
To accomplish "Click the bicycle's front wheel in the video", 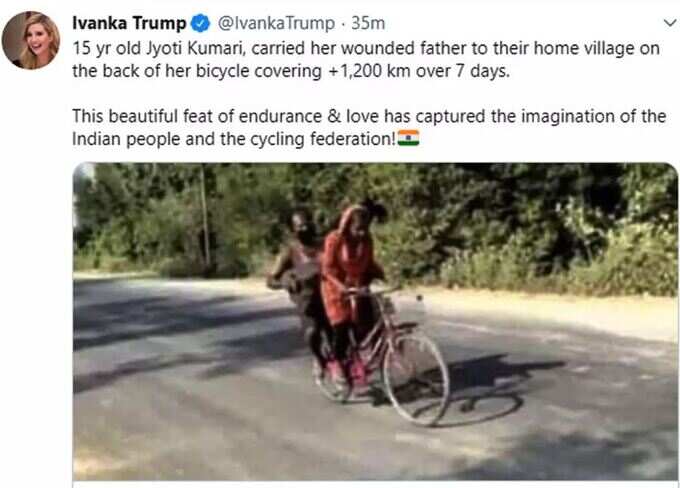I will (x=416, y=377).
